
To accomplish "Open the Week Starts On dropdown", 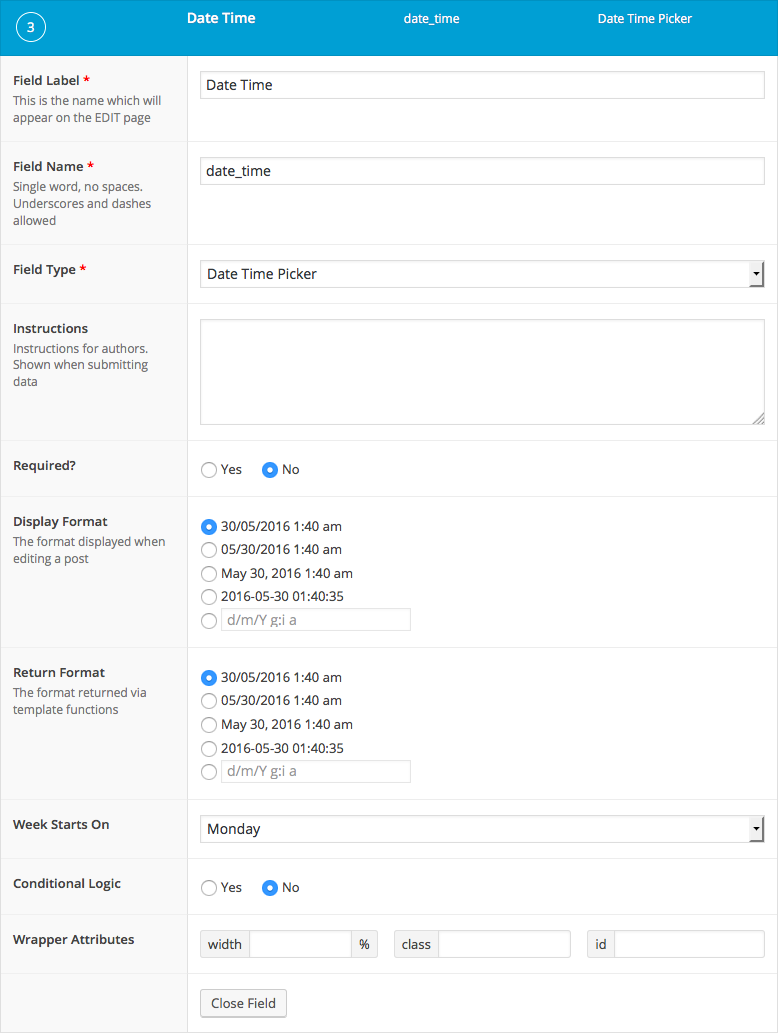I will coord(482,829).
